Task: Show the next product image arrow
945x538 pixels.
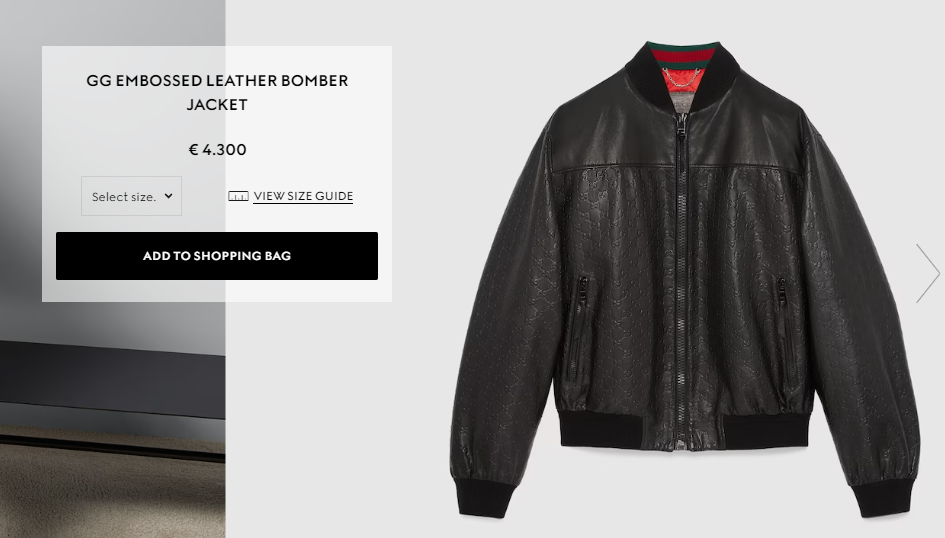Action: pyautogui.click(x=928, y=273)
